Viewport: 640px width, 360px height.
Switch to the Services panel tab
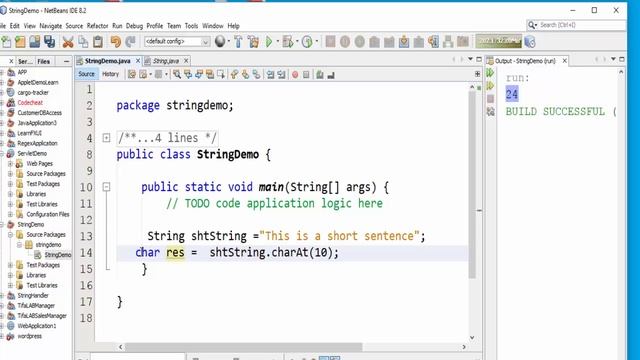tap(24, 61)
